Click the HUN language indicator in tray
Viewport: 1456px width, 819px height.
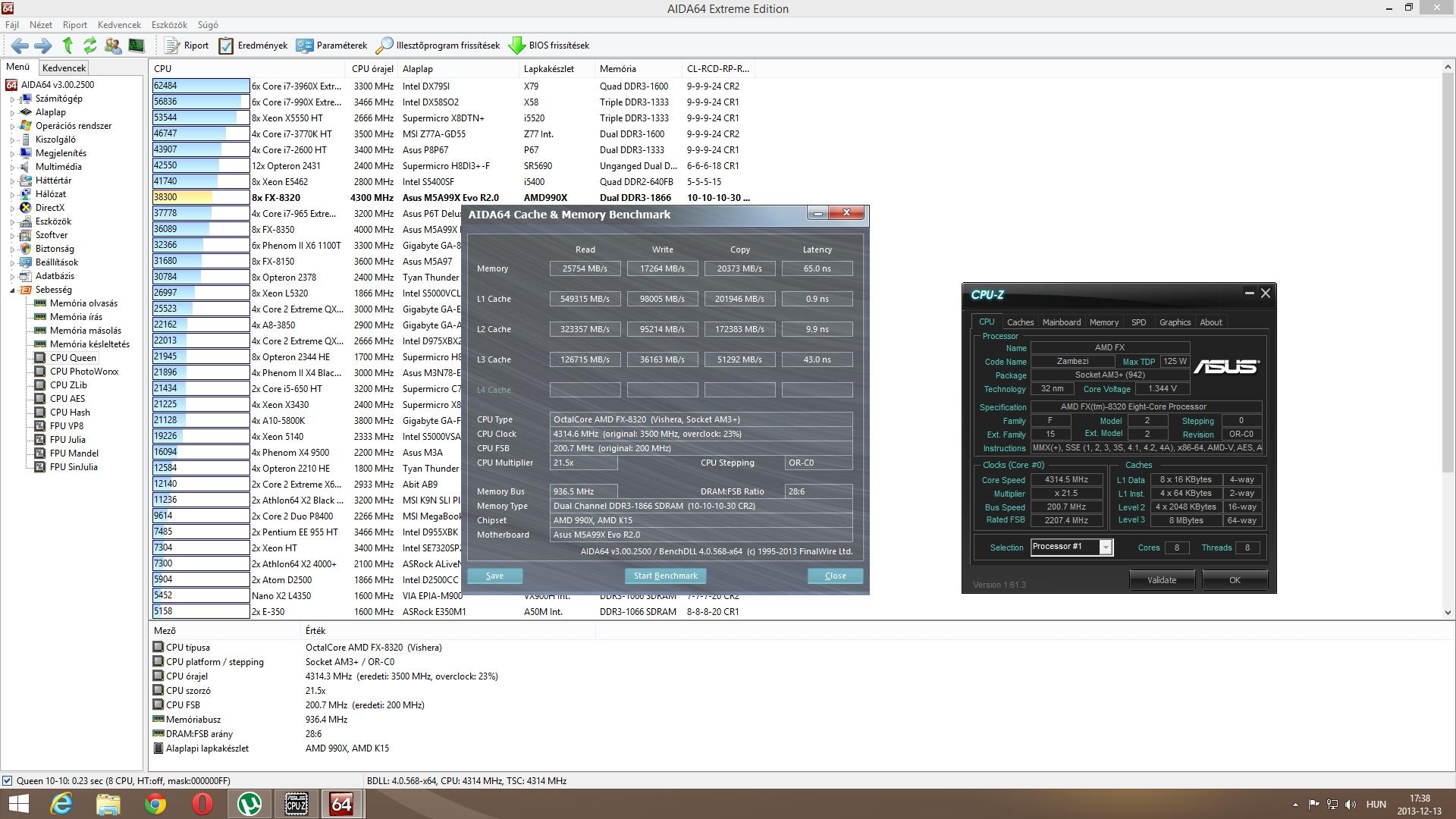click(x=1376, y=805)
